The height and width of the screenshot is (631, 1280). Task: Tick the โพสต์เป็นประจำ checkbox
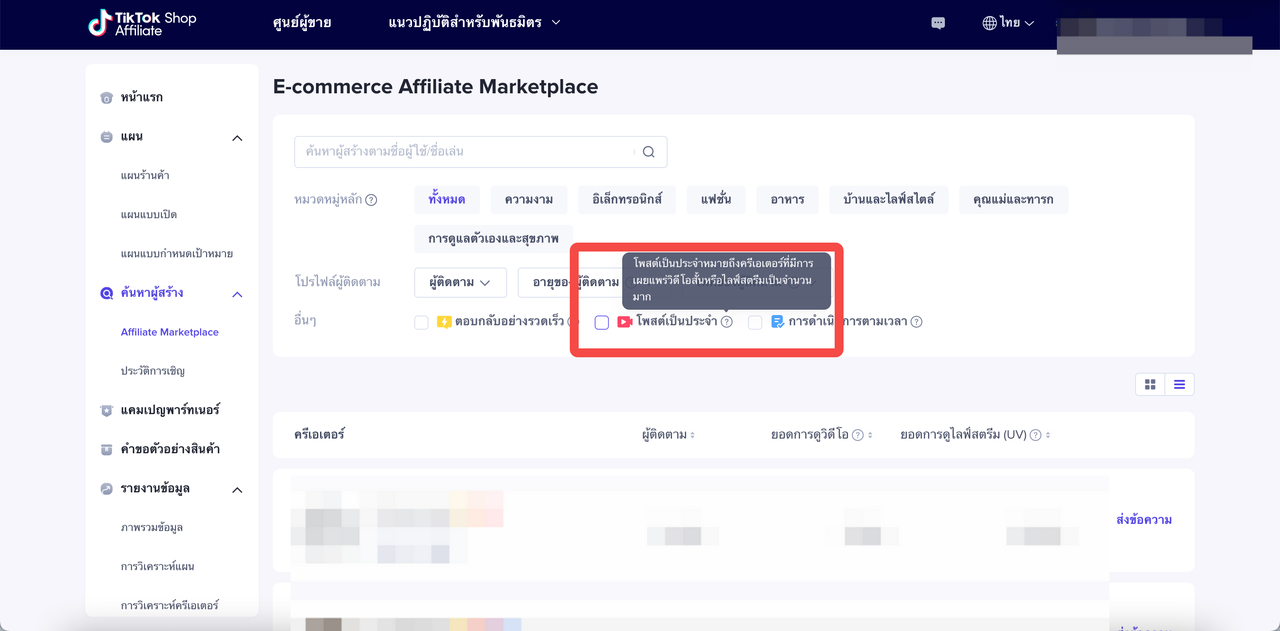tap(602, 322)
